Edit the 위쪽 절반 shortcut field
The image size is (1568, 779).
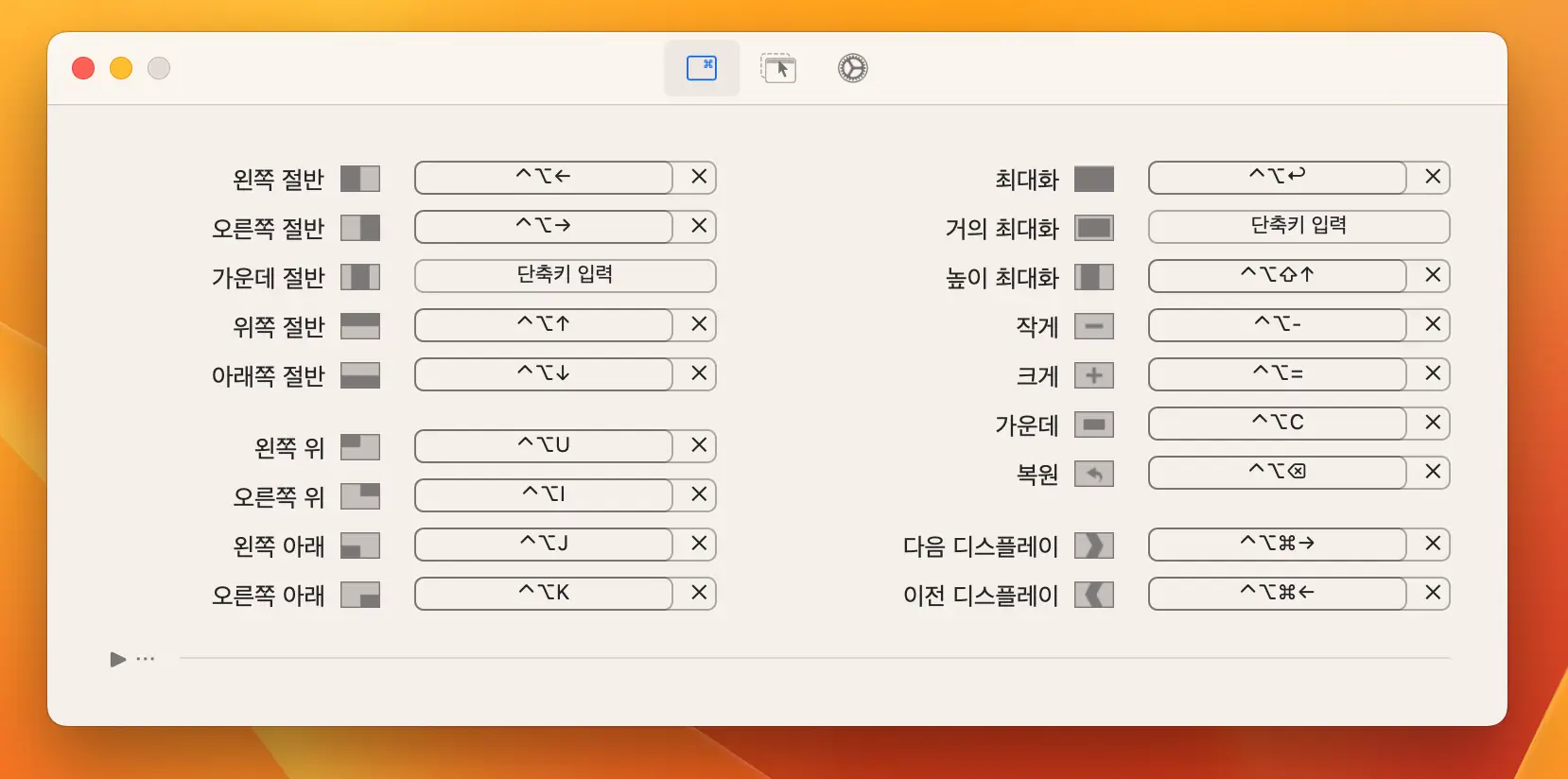(544, 324)
